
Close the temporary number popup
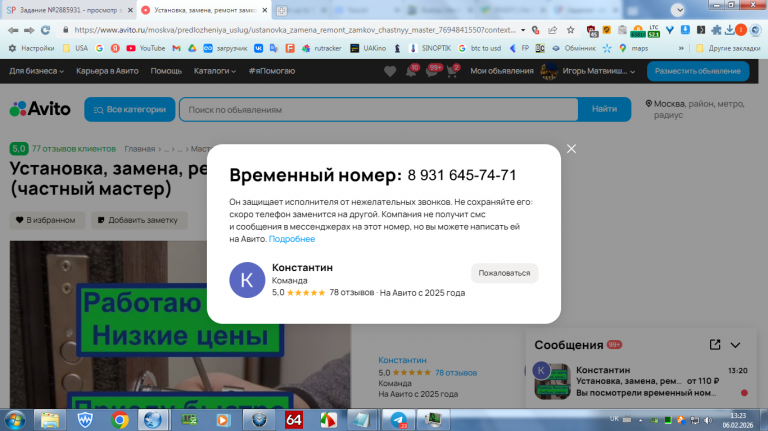(x=571, y=149)
